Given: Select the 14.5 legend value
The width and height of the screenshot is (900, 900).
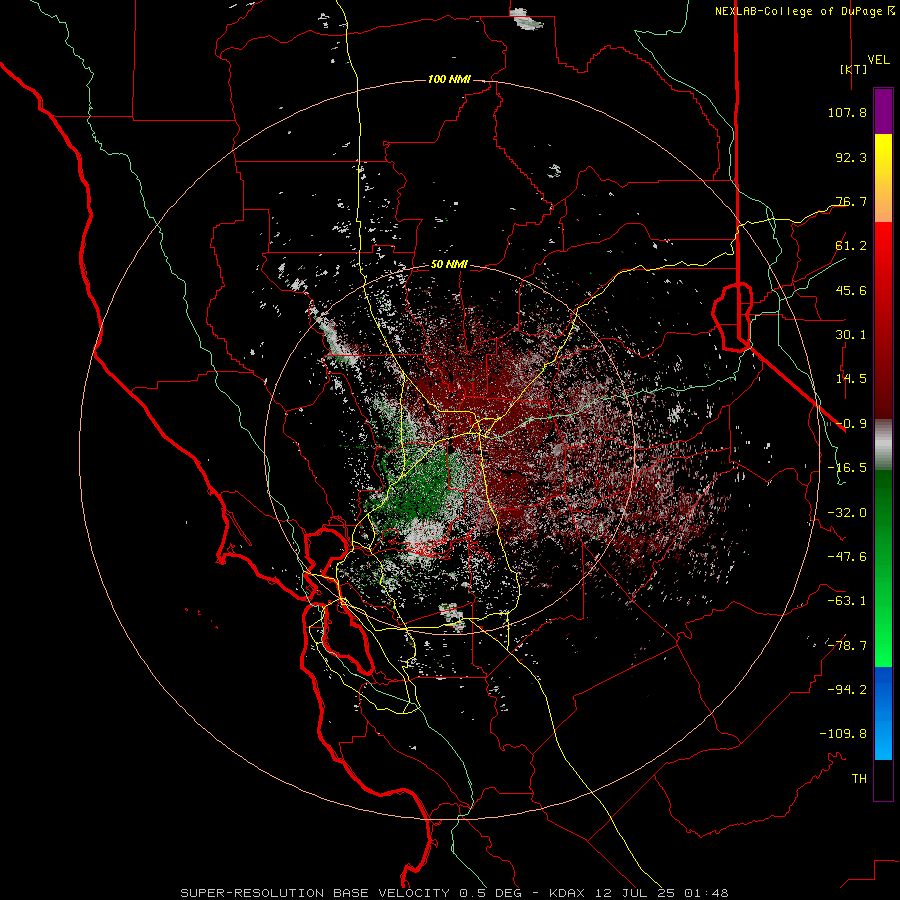Looking at the screenshot, I should coord(851,378).
